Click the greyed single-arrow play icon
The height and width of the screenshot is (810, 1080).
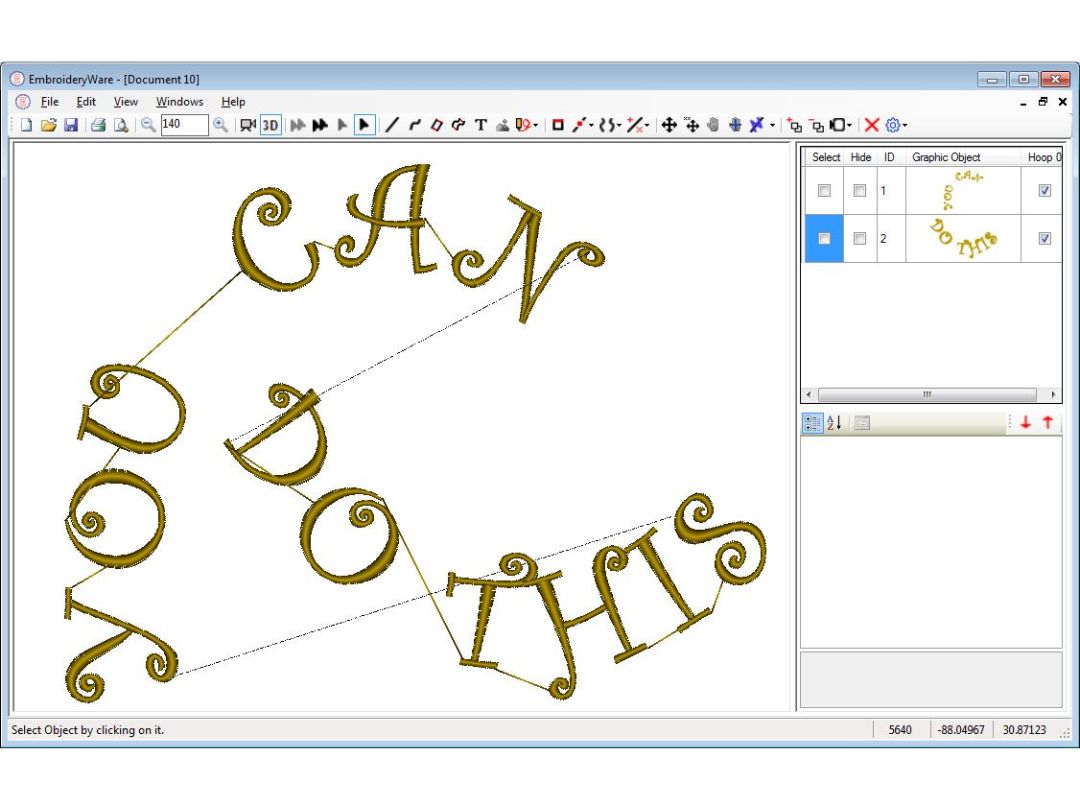point(342,125)
